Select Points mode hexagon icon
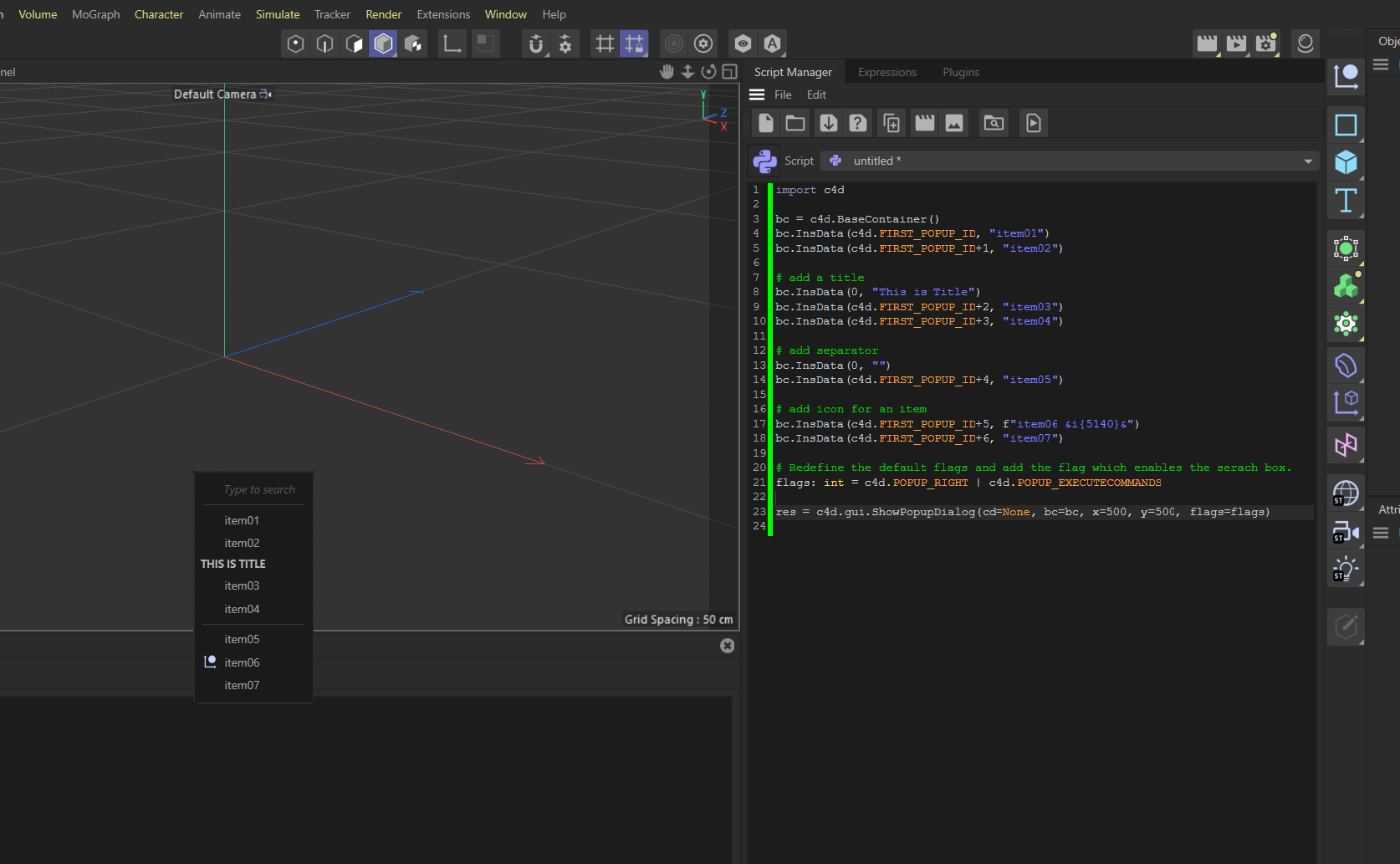The width and height of the screenshot is (1400, 864). [295, 43]
